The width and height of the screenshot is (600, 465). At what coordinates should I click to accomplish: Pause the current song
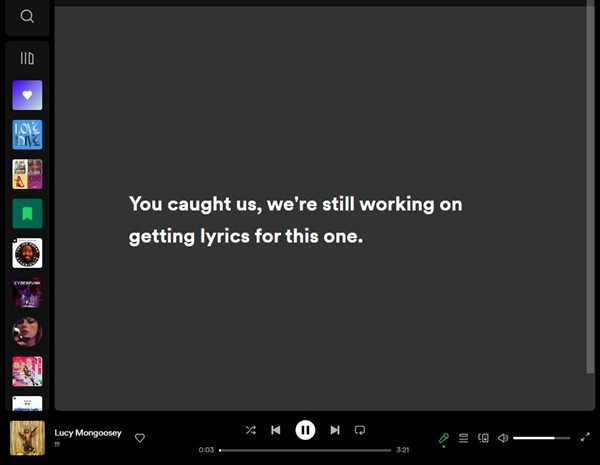tap(305, 430)
